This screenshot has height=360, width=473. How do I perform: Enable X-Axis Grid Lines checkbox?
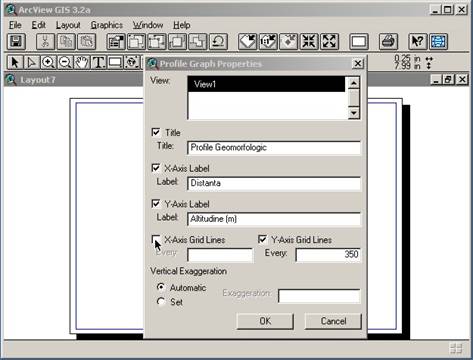156,239
